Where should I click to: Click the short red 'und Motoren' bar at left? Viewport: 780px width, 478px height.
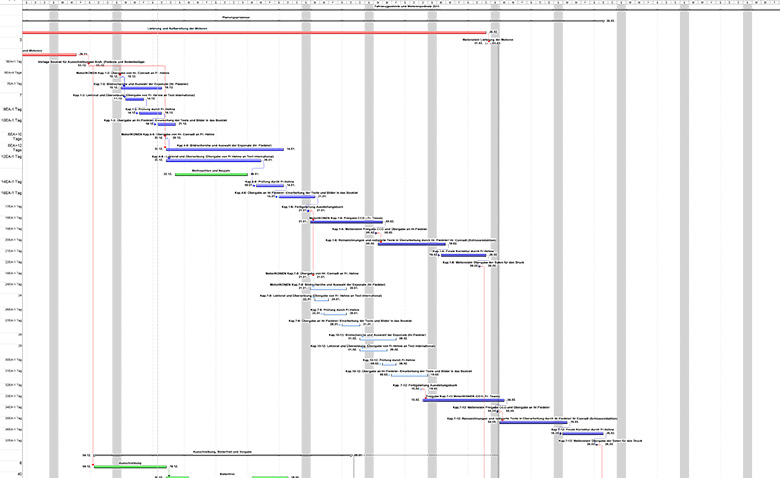click(49, 55)
